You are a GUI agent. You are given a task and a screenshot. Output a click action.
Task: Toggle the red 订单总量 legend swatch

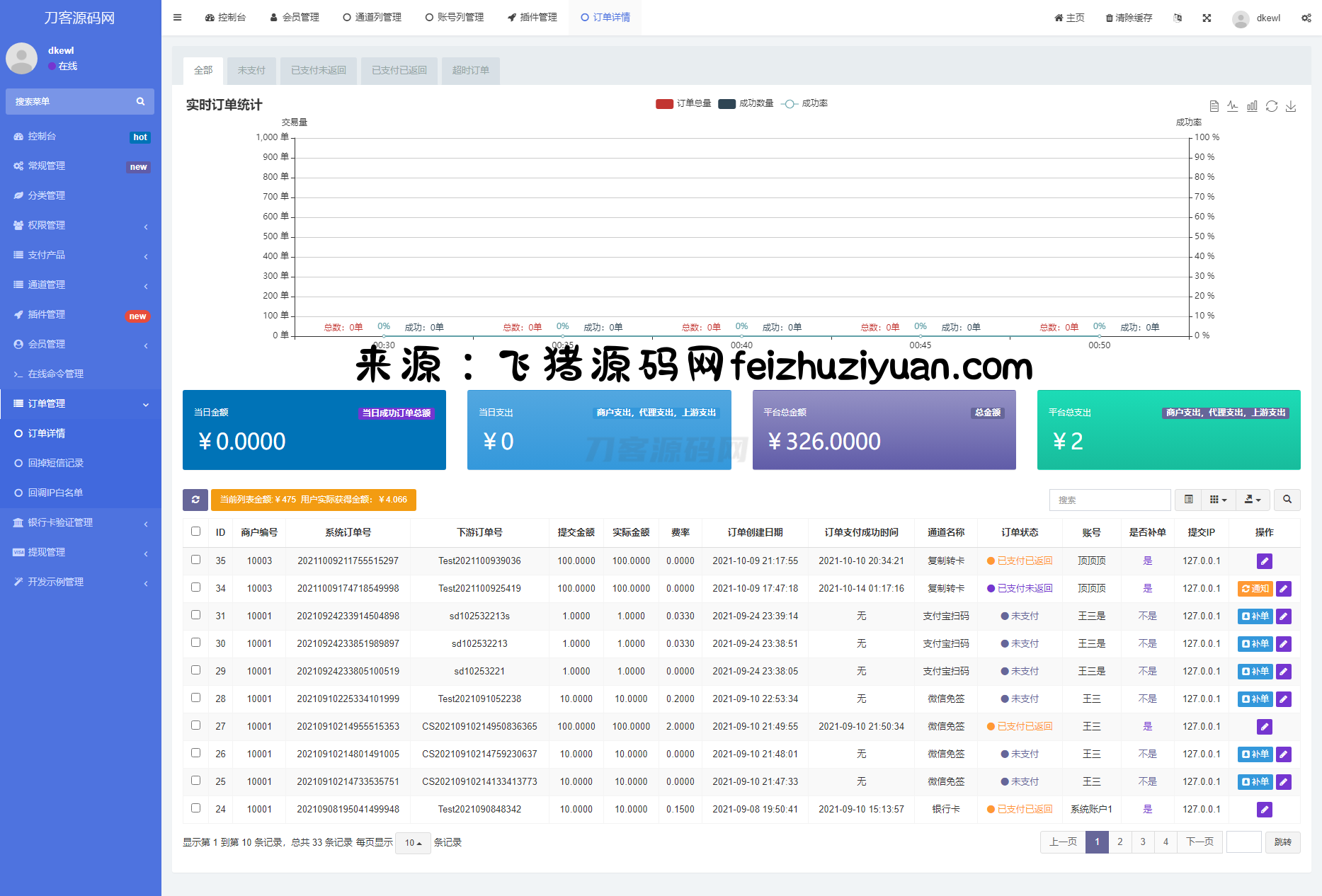664,103
